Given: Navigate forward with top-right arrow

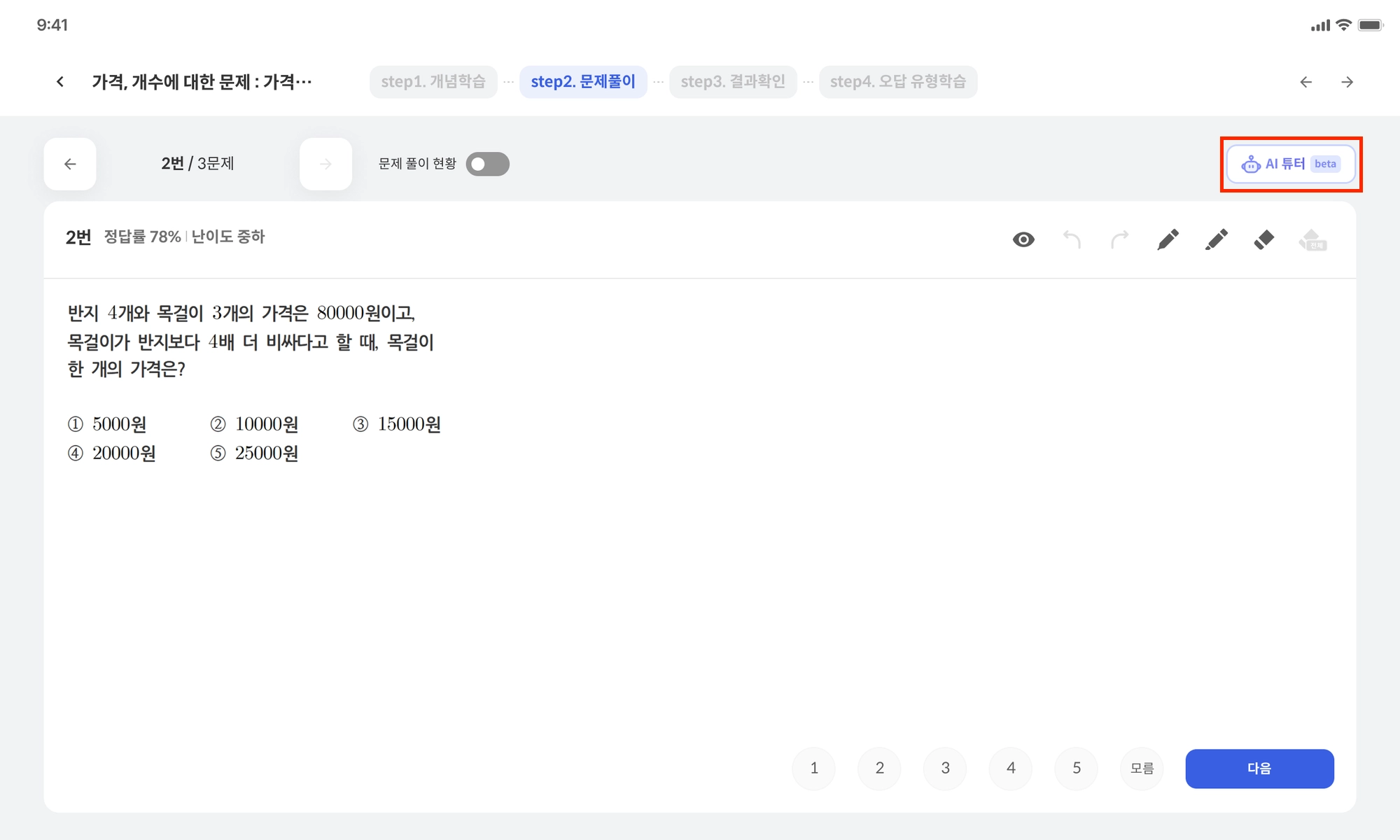Looking at the screenshot, I should pyautogui.click(x=1347, y=82).
